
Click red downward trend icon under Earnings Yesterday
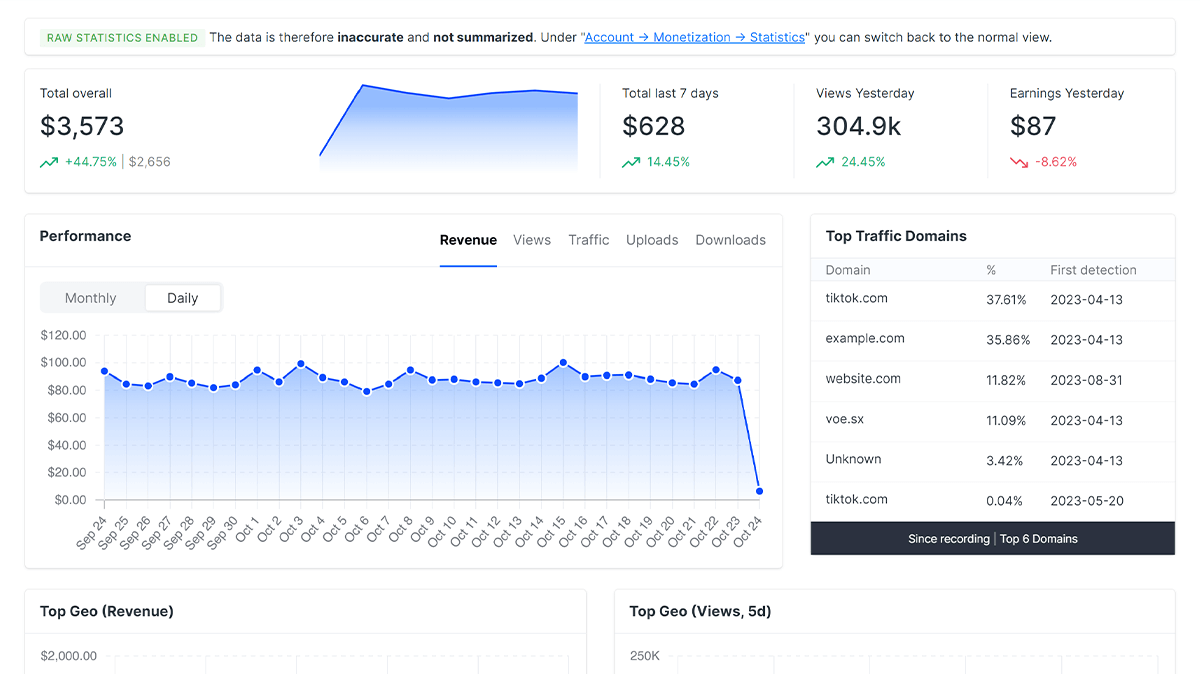[1019, 162]
